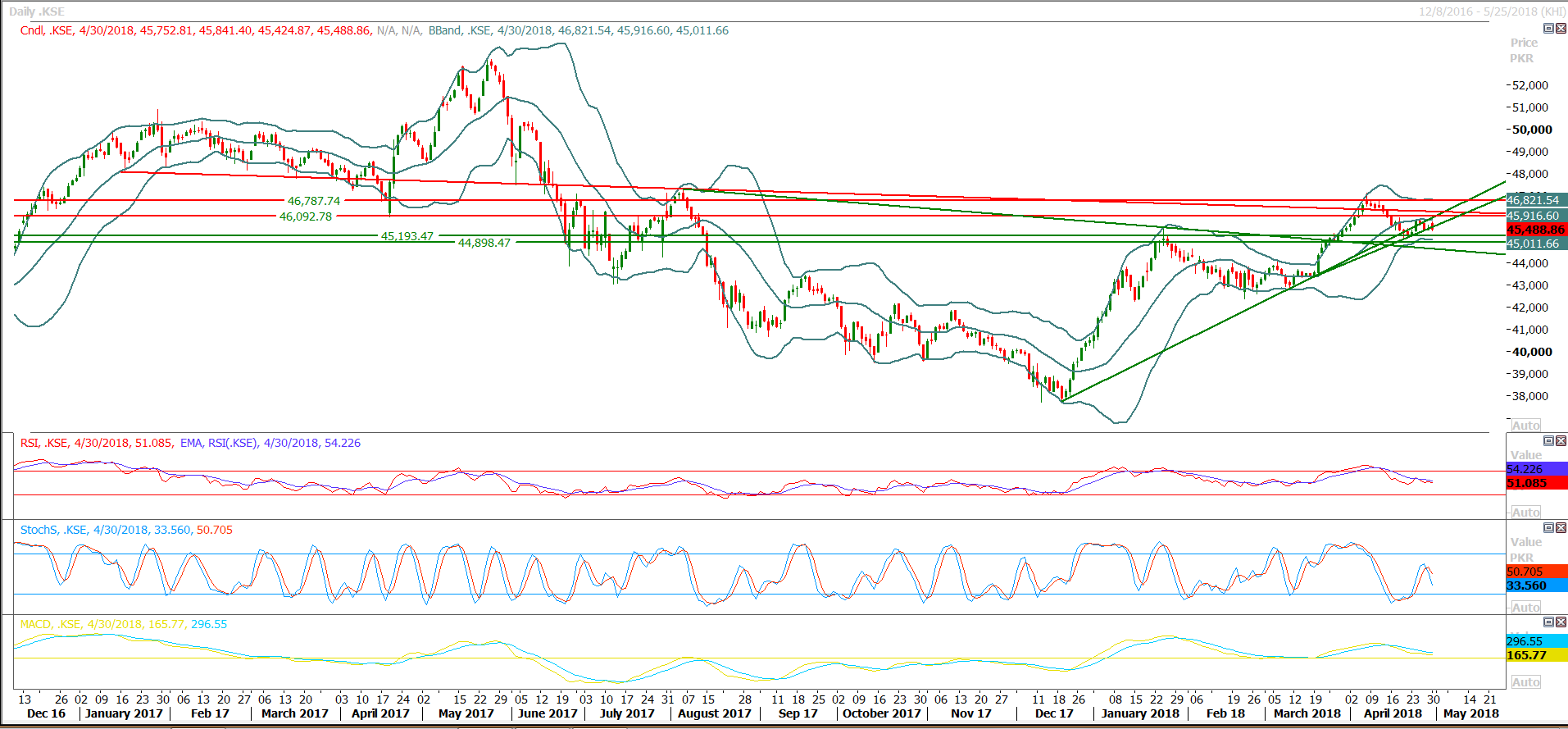Close the RSI indicator pane

click(x=1561, y=441)
